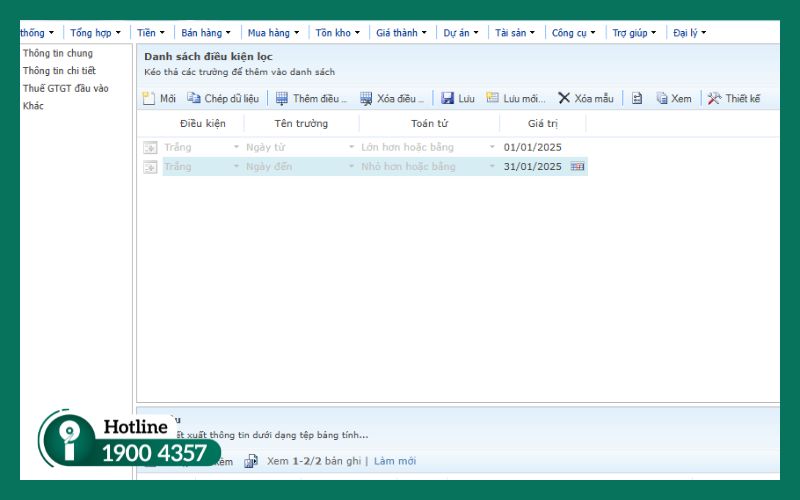Open the Giá thành menu
800x500 pixels.
click(401, 33)
